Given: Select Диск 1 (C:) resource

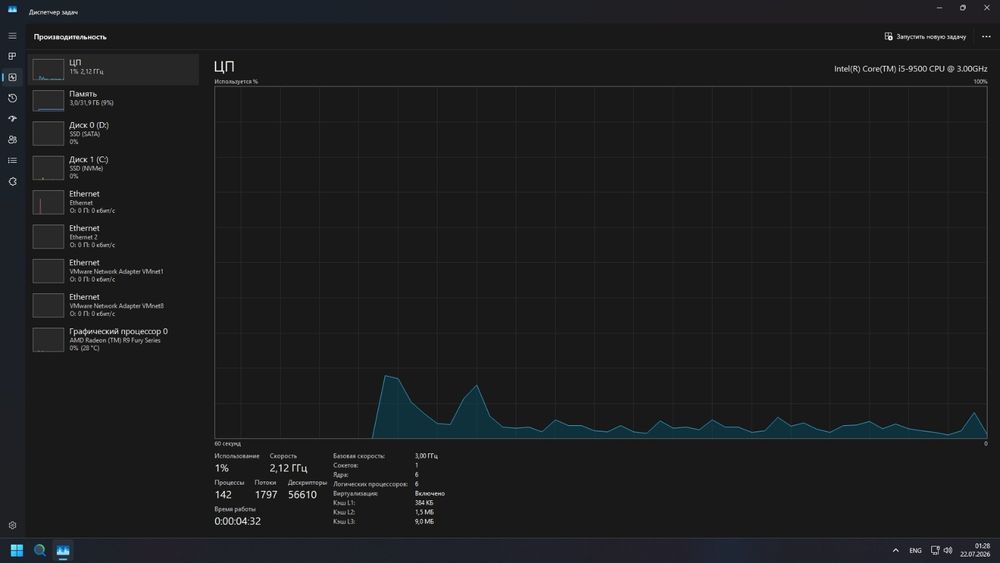Looking at the screenshot, I should tap(113, 168).
